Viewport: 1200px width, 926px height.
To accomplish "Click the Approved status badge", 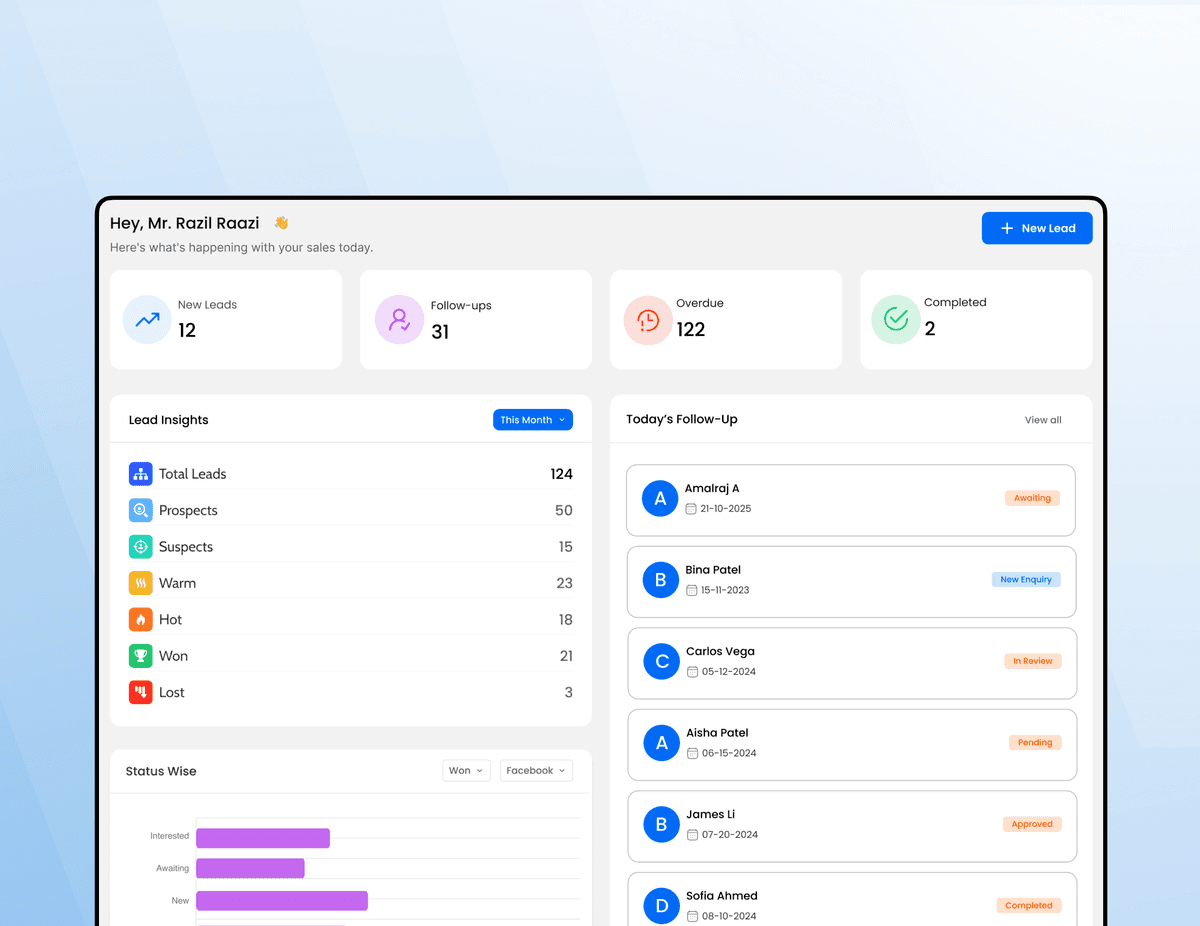I will click(1032, 824).
